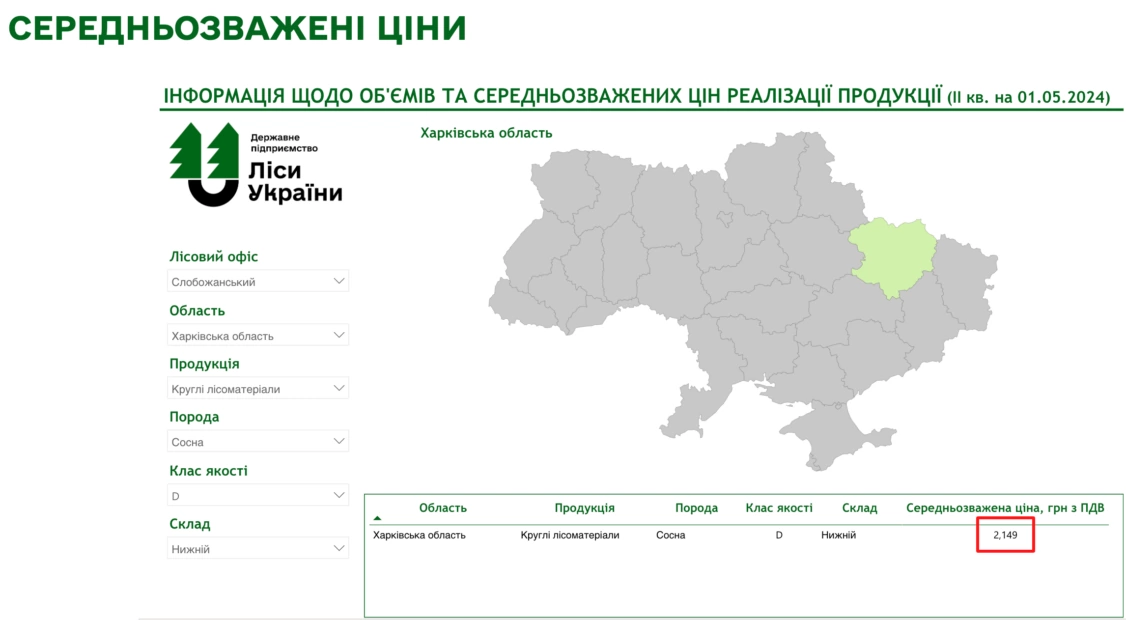This screenshot has width=1126, height=620.
Task: Sort table by Область column header
Action: tap(442, 508)
